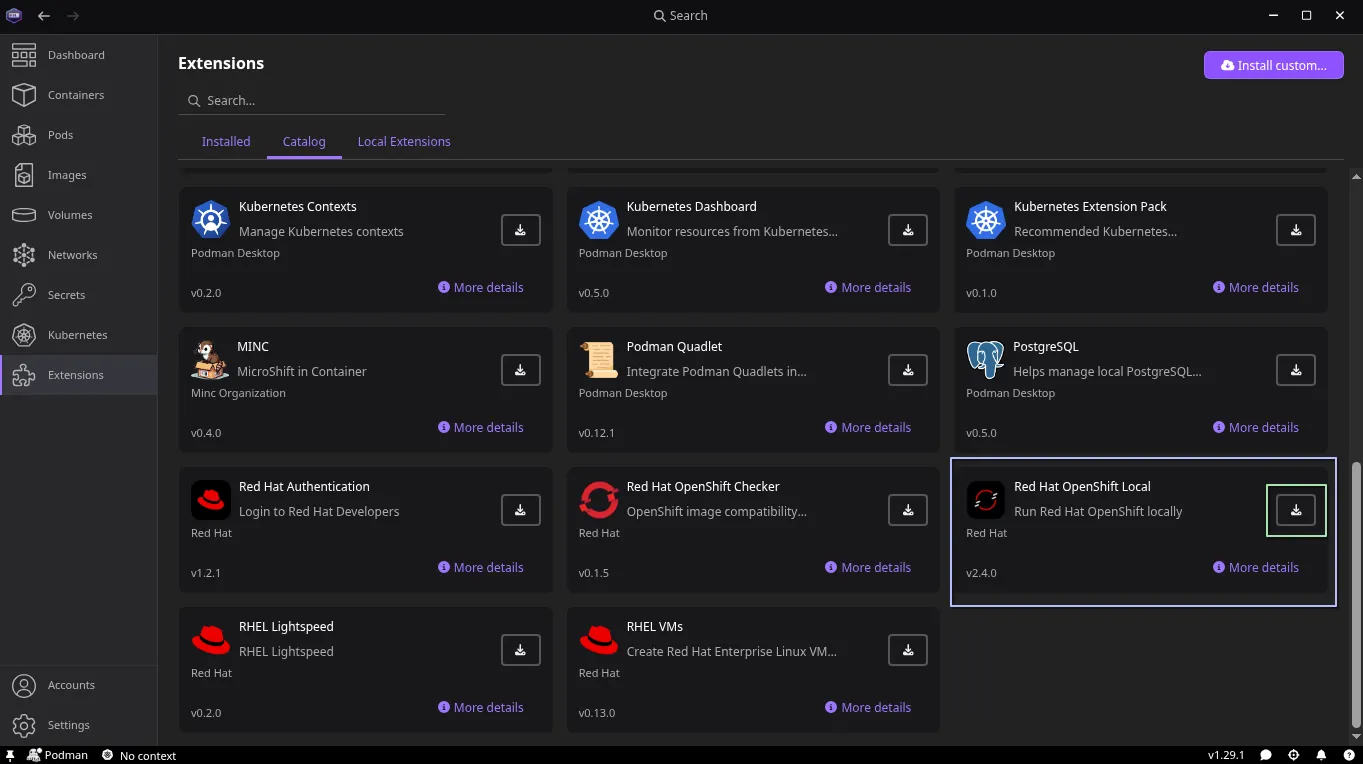Install the MINC extension
Image resolution: width=1363 pixels, height=764 pixels.
520,370
